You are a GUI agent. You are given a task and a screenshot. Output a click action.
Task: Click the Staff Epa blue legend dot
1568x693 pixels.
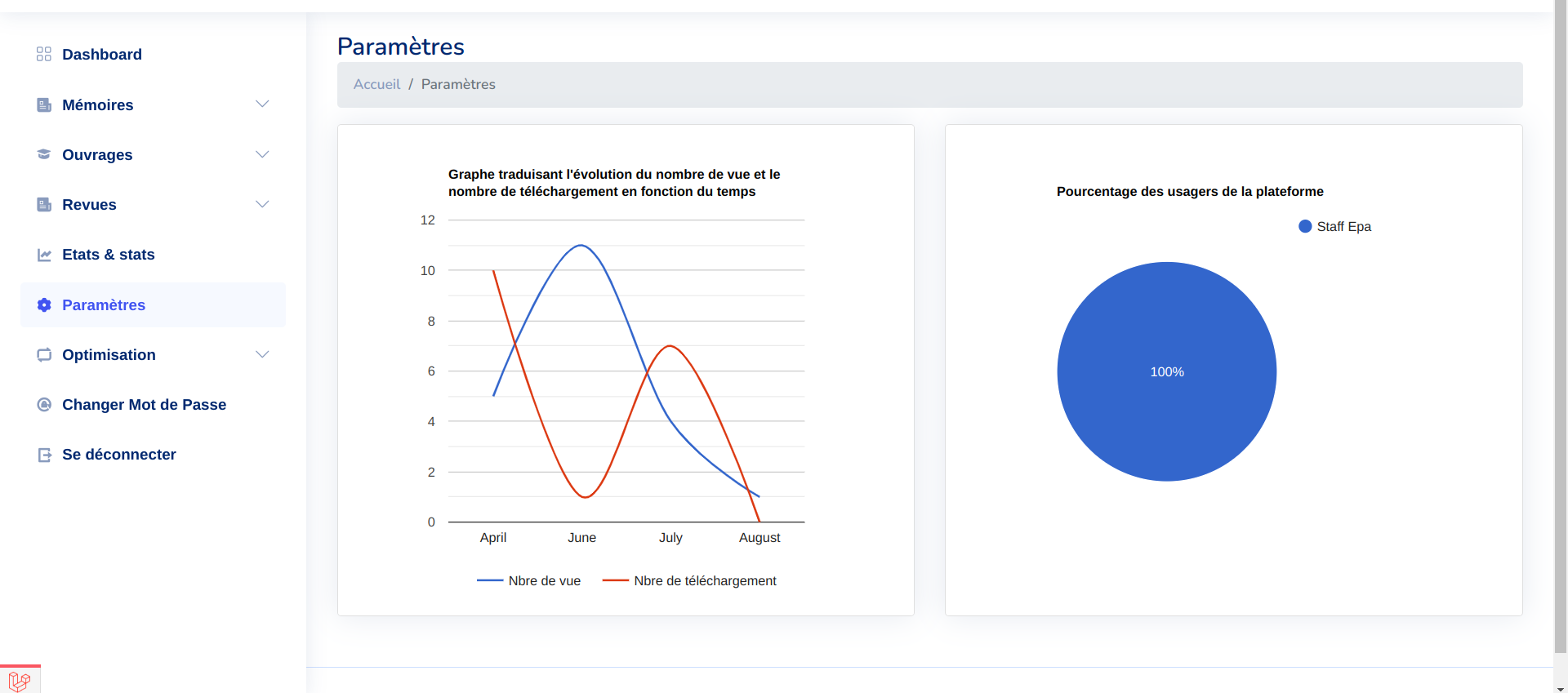point(1305,226)
